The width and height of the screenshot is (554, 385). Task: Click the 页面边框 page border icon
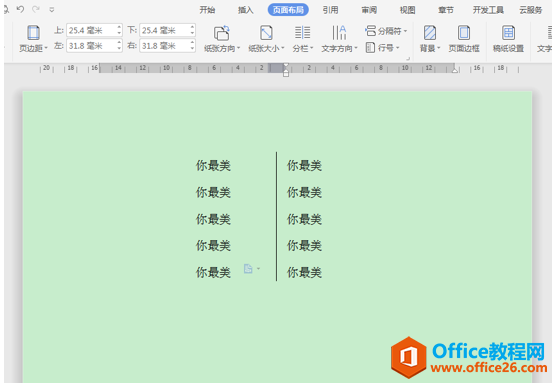464,33
